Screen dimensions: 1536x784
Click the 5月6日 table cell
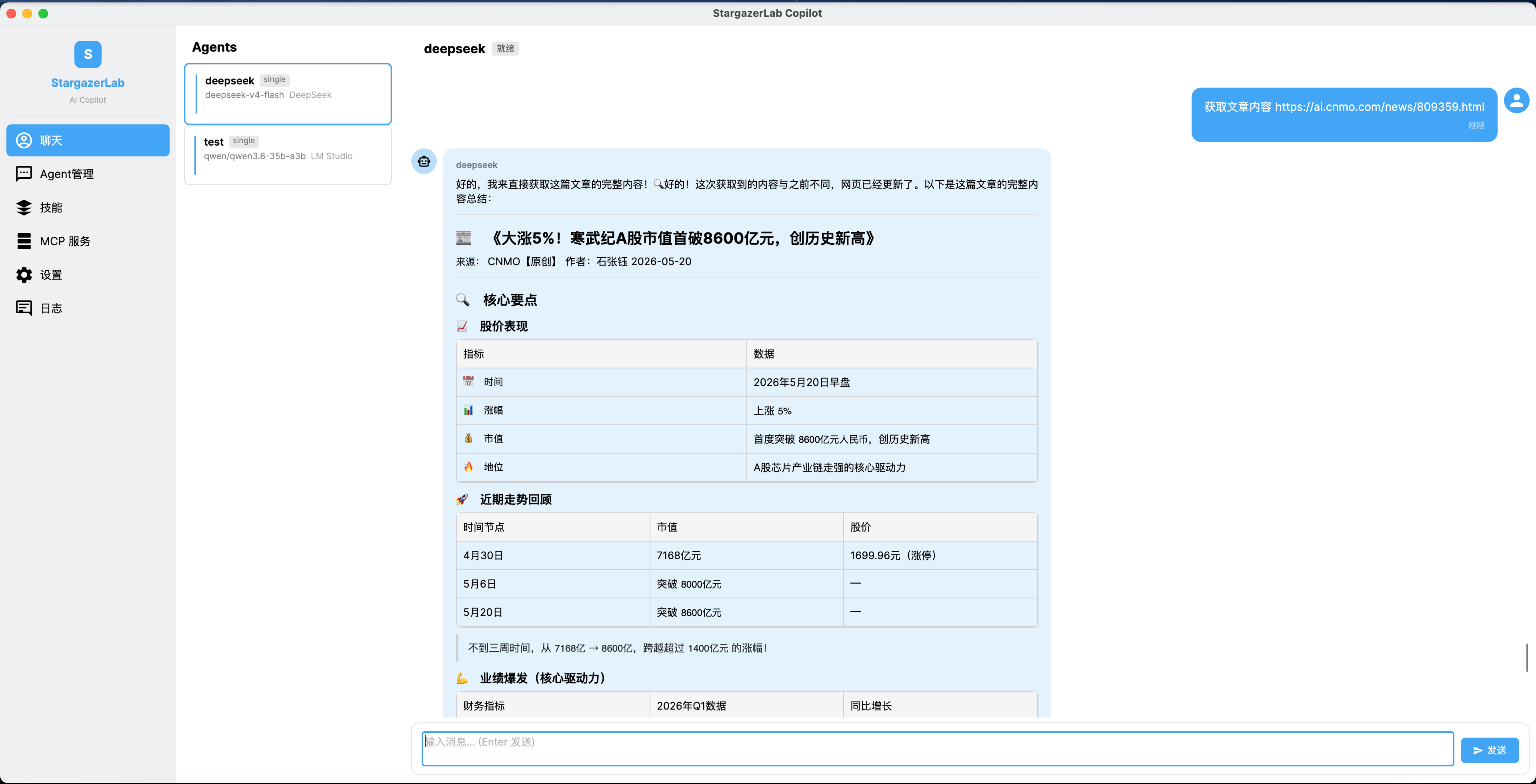point(553,584)
